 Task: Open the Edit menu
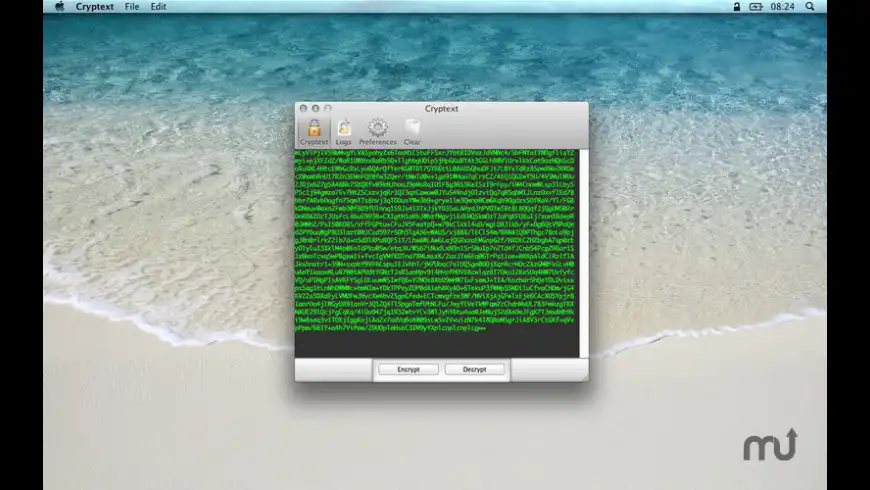tap(158, 7)
